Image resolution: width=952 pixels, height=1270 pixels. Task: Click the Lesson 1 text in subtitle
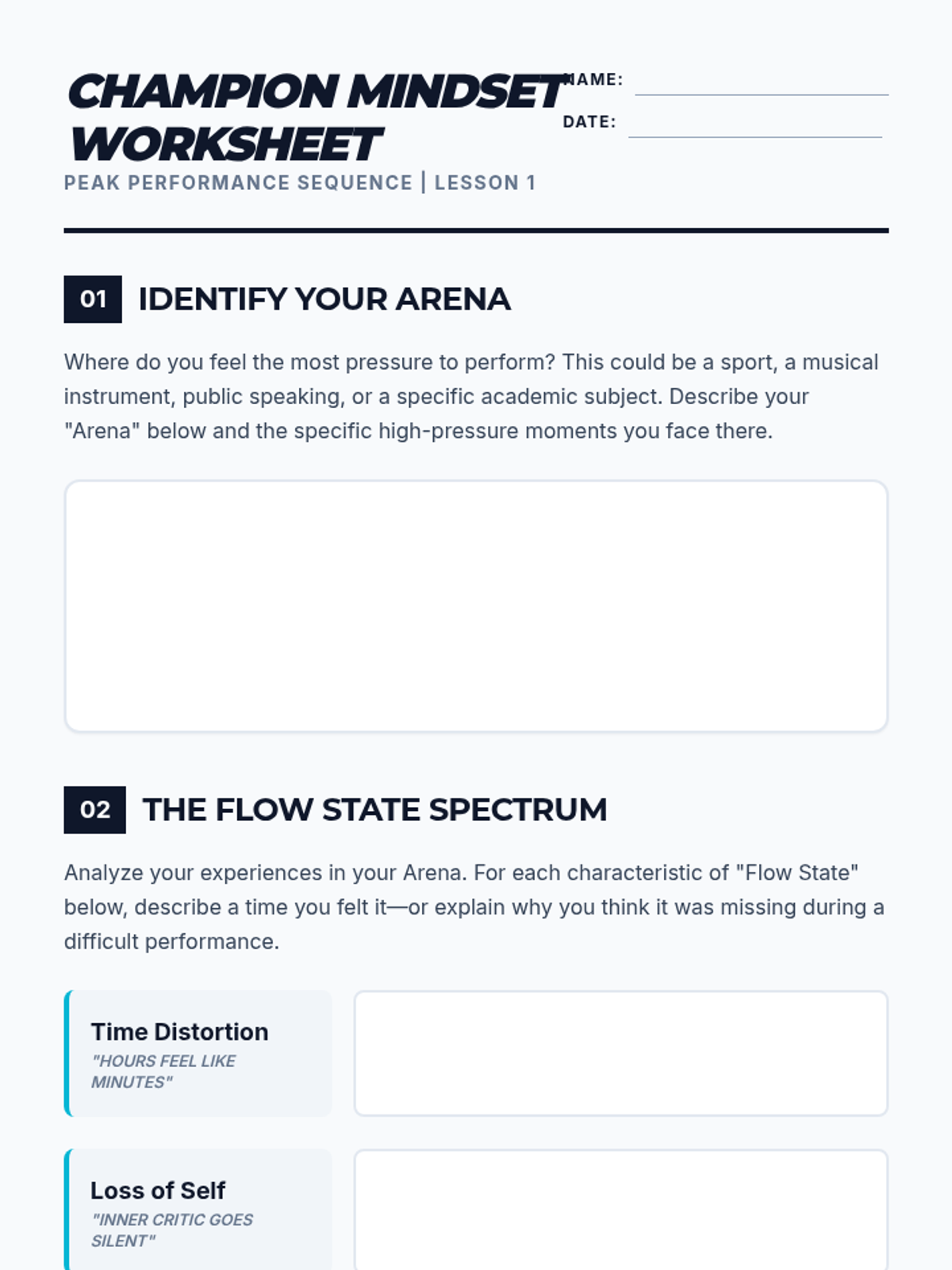485,183
